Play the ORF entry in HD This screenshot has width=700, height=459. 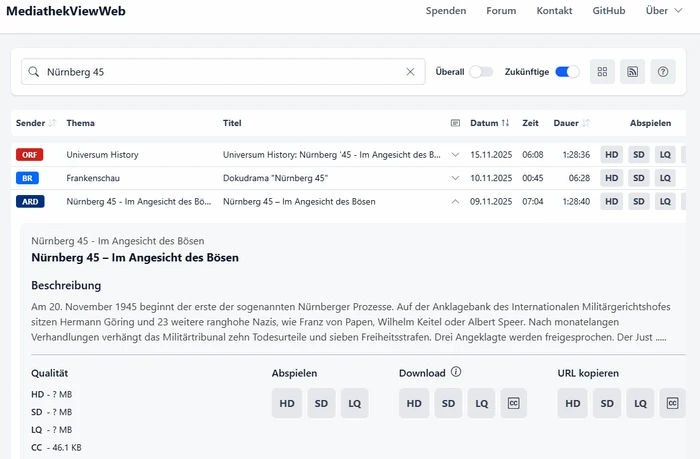tap(611, 155)
